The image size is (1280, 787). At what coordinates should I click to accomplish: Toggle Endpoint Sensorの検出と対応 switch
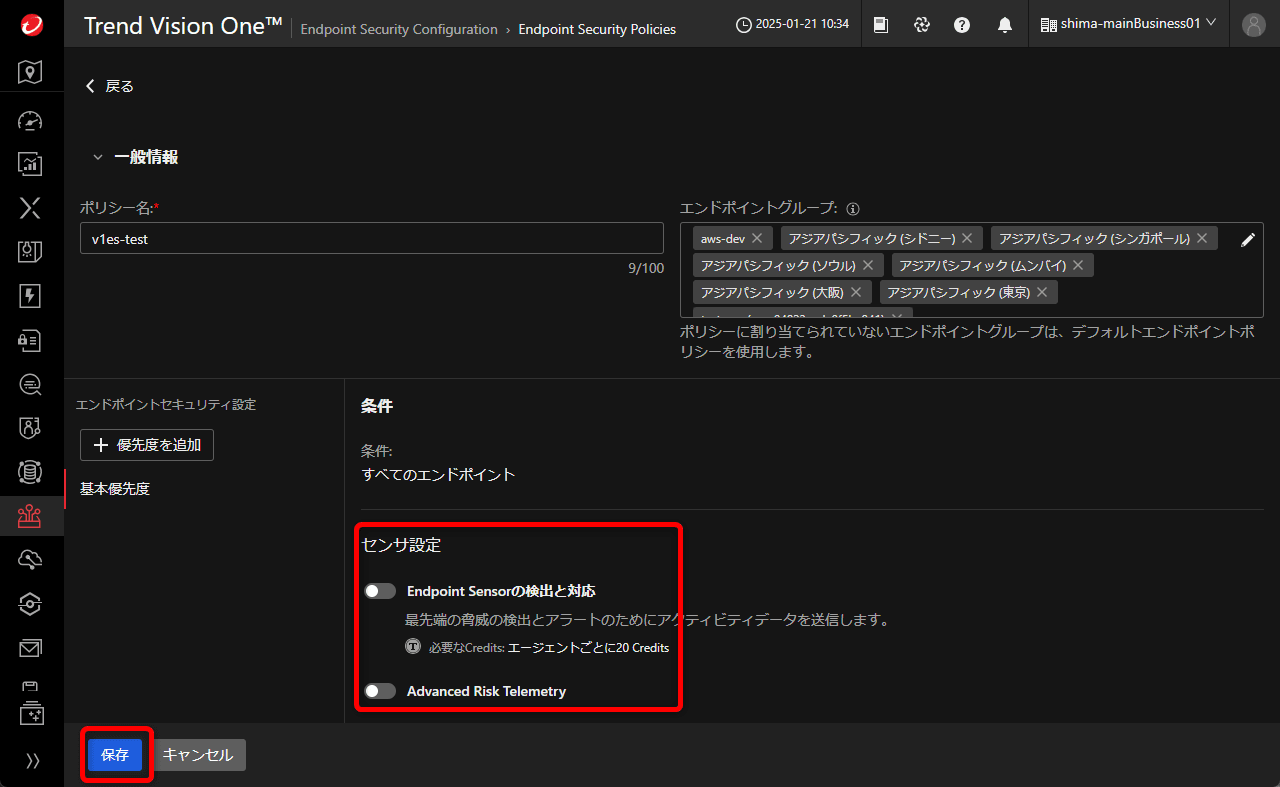tap(380, 591)
